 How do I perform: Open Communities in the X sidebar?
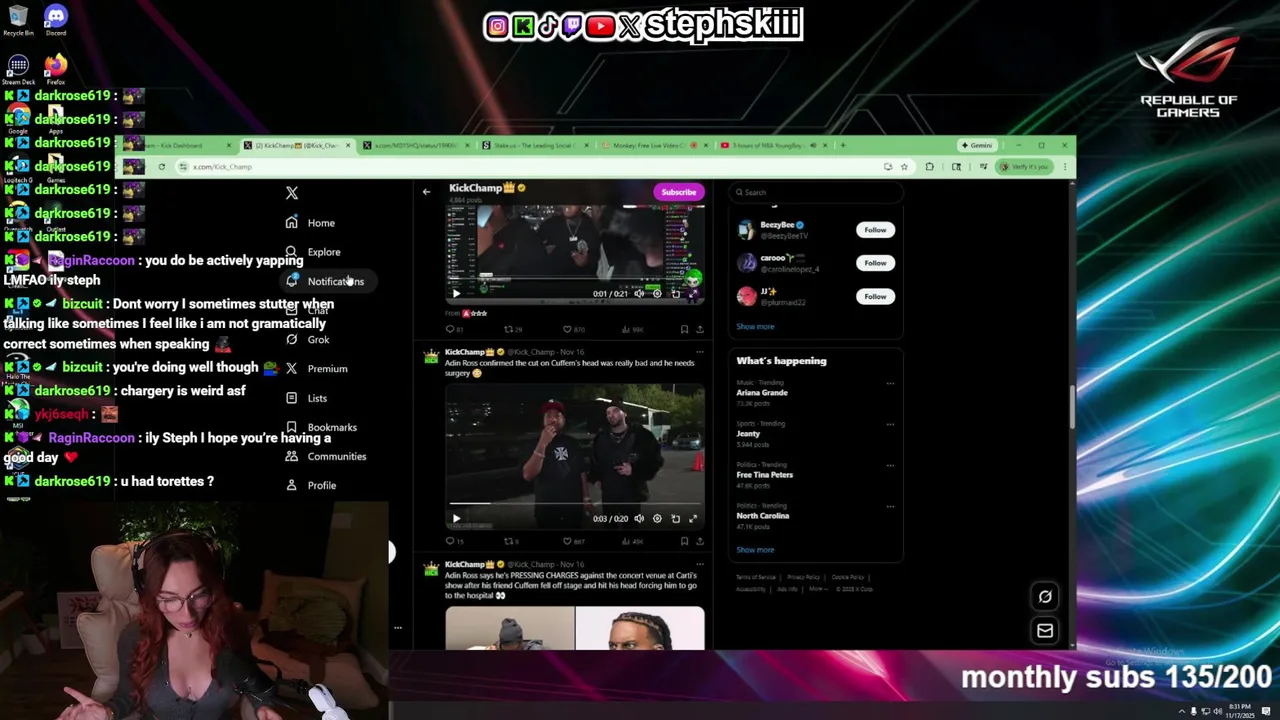pos(325,456)
